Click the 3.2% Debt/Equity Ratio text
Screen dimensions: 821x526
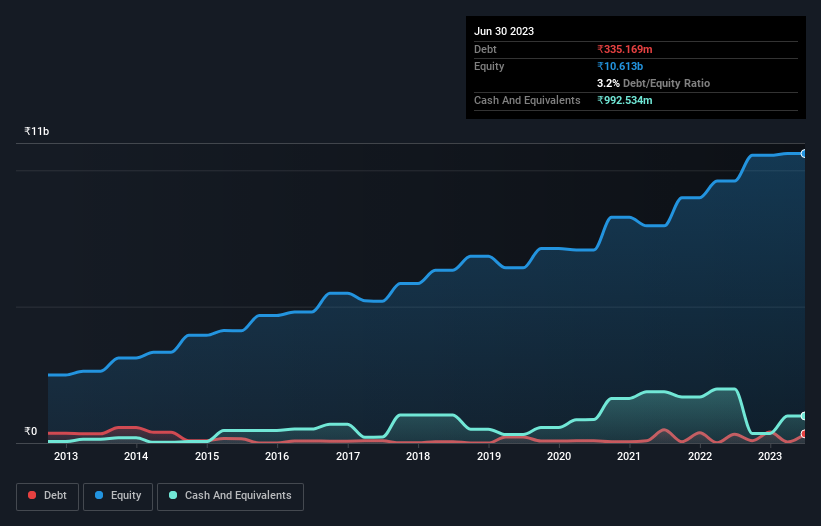pyautogui.click(x=653, y=83)
